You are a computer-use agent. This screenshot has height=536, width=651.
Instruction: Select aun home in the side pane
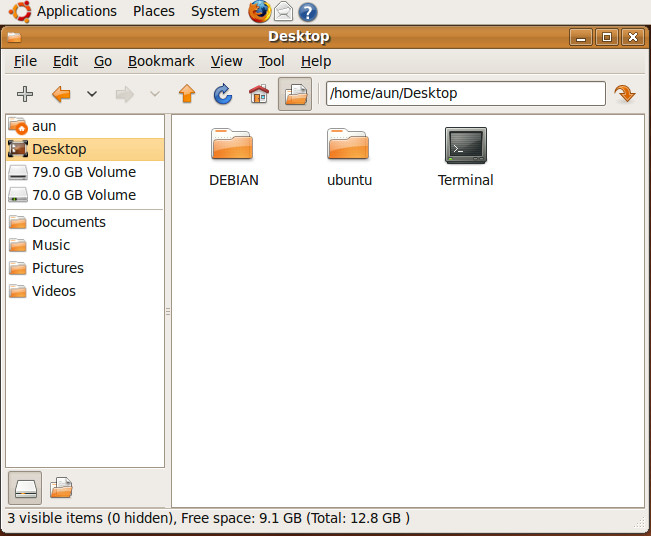(x=85, y=126)
